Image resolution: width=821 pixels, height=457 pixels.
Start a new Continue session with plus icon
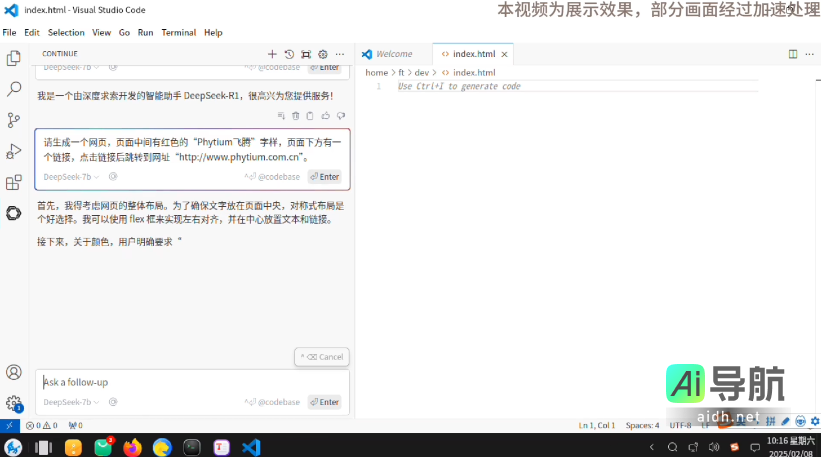272,54
